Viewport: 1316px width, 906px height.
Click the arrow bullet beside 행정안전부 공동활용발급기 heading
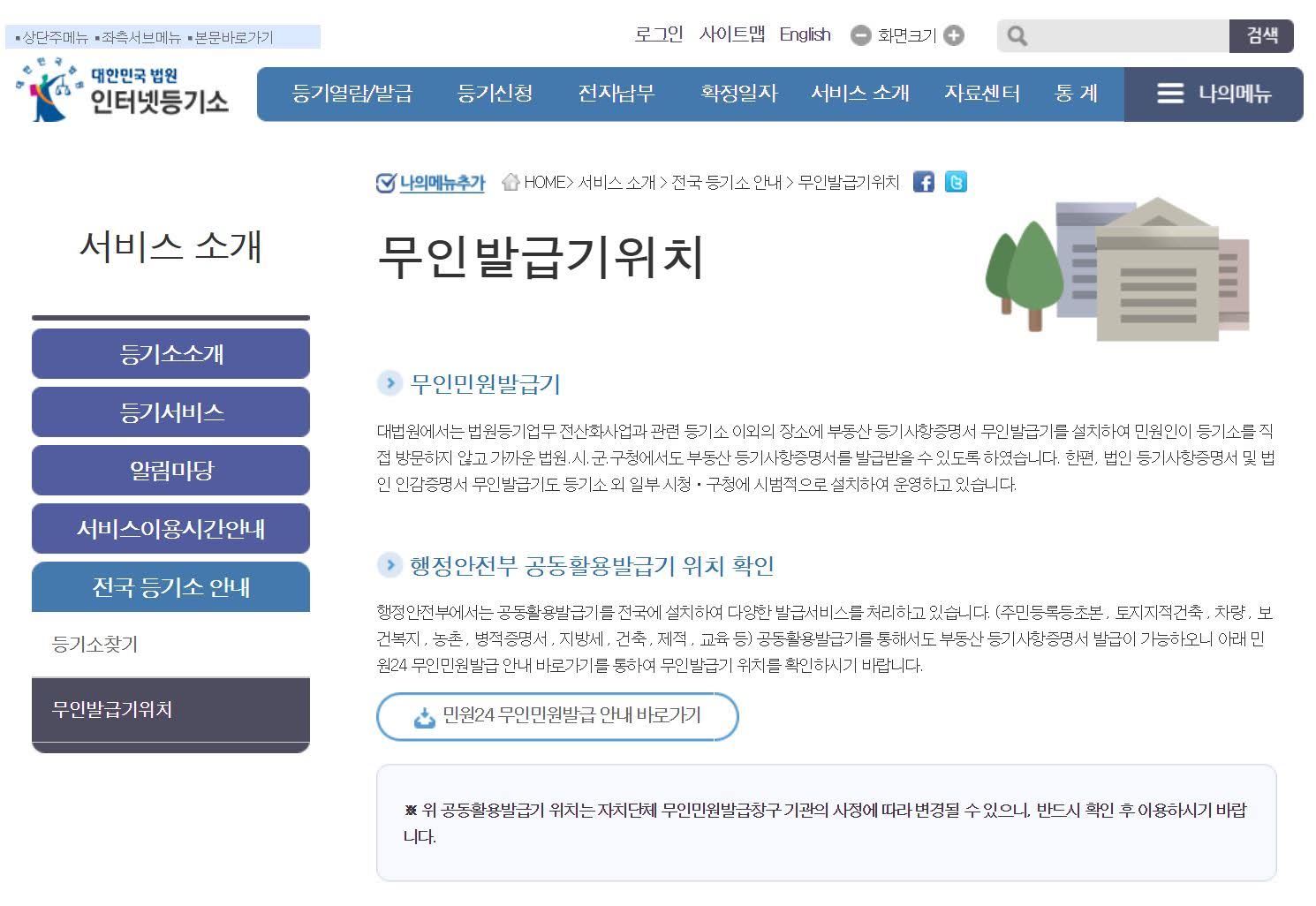point(389,565)
